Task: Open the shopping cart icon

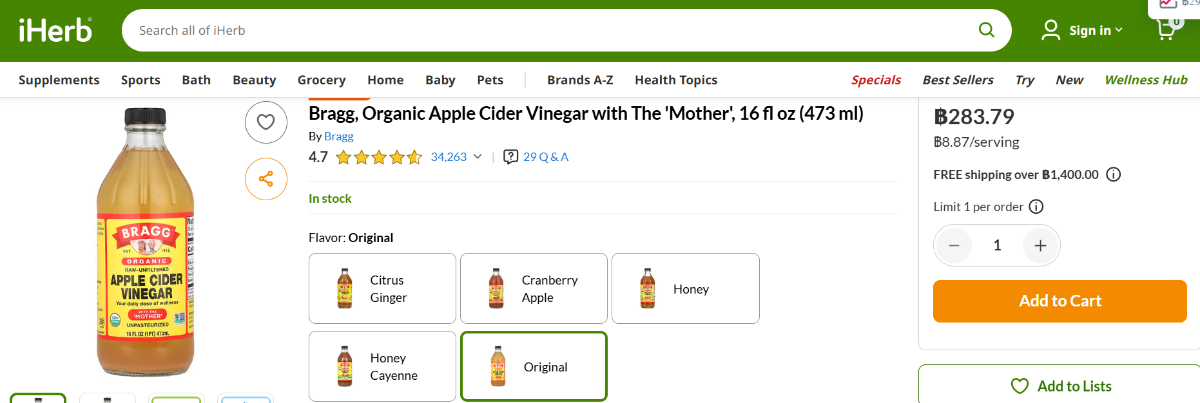Action: tap(1166, 30)
